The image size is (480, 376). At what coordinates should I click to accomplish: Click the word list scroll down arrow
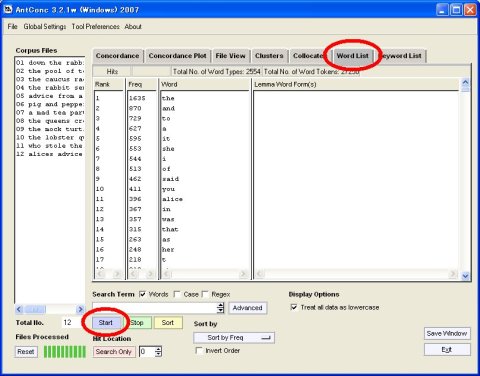point(465,276)
